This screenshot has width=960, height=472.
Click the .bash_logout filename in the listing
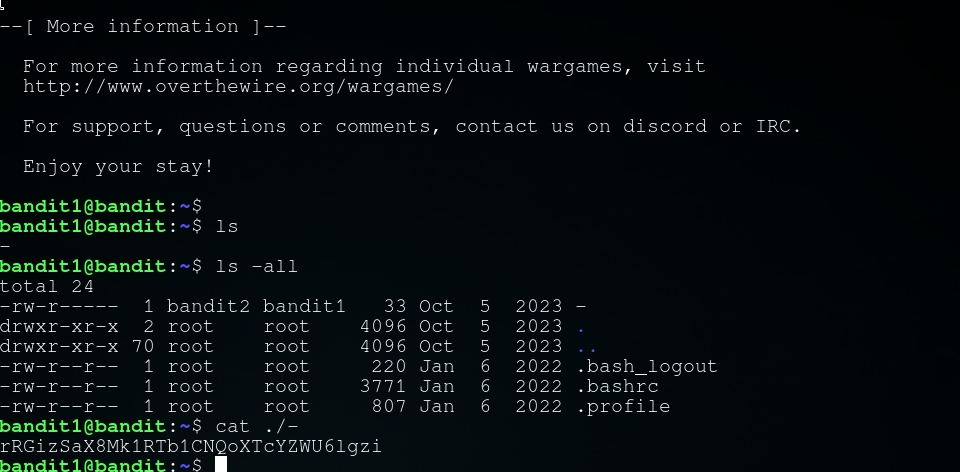[x=647, y=366]
